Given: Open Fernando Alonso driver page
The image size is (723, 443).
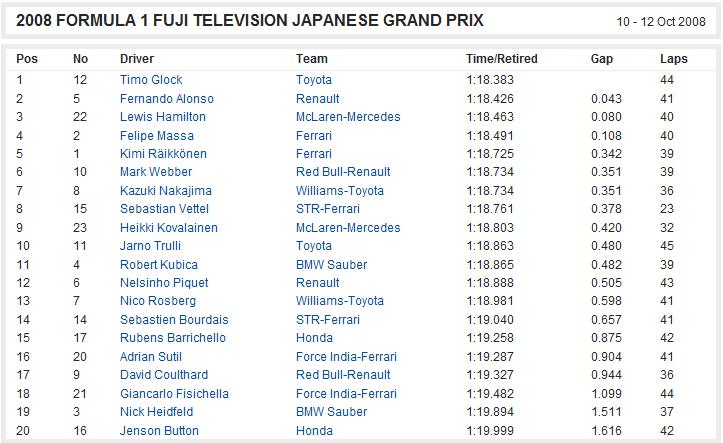Looking at the screenshot, I should pyautogui.click(x=167, y=99).
